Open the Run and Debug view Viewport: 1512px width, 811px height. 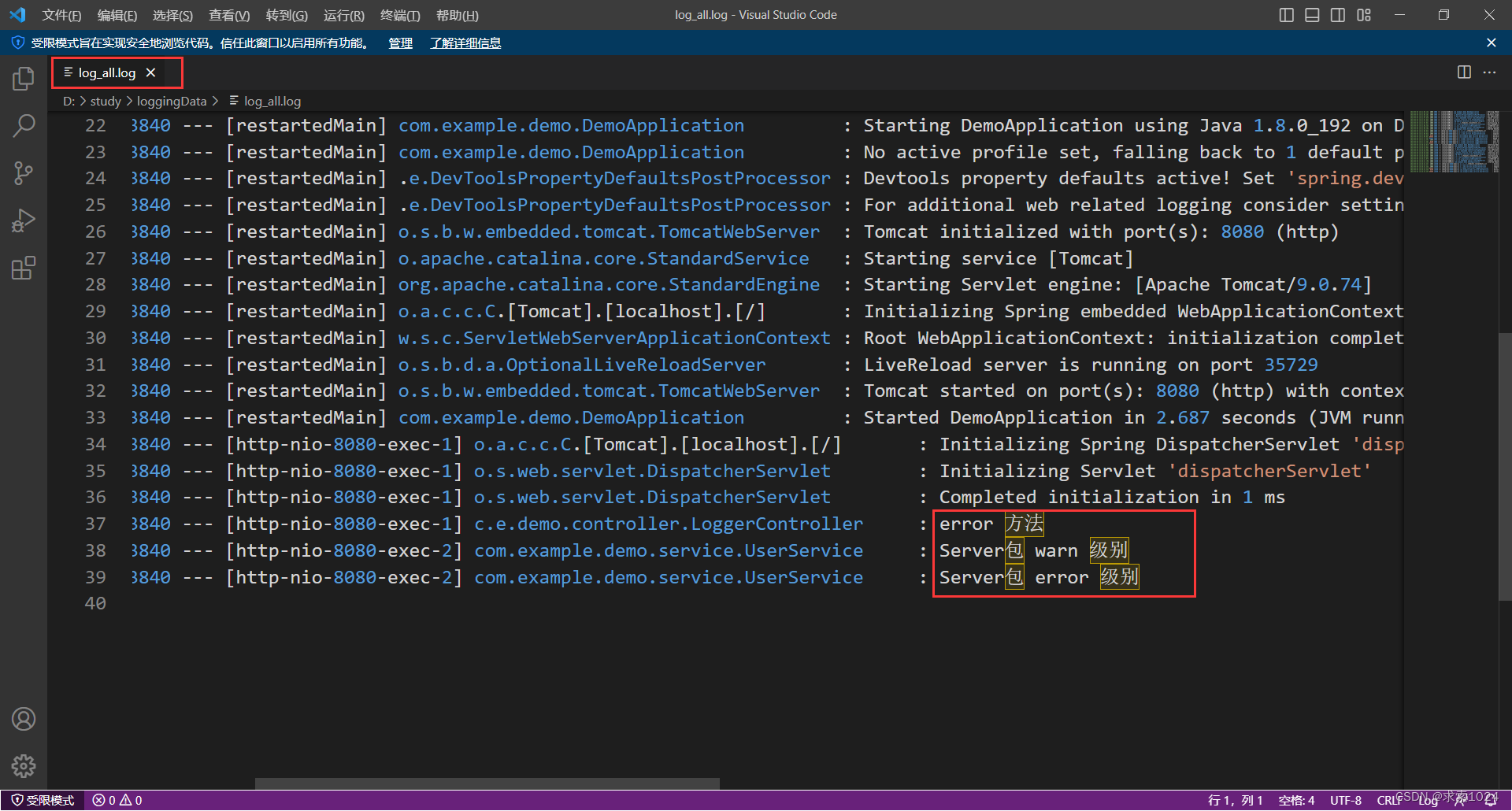(24, 220)
